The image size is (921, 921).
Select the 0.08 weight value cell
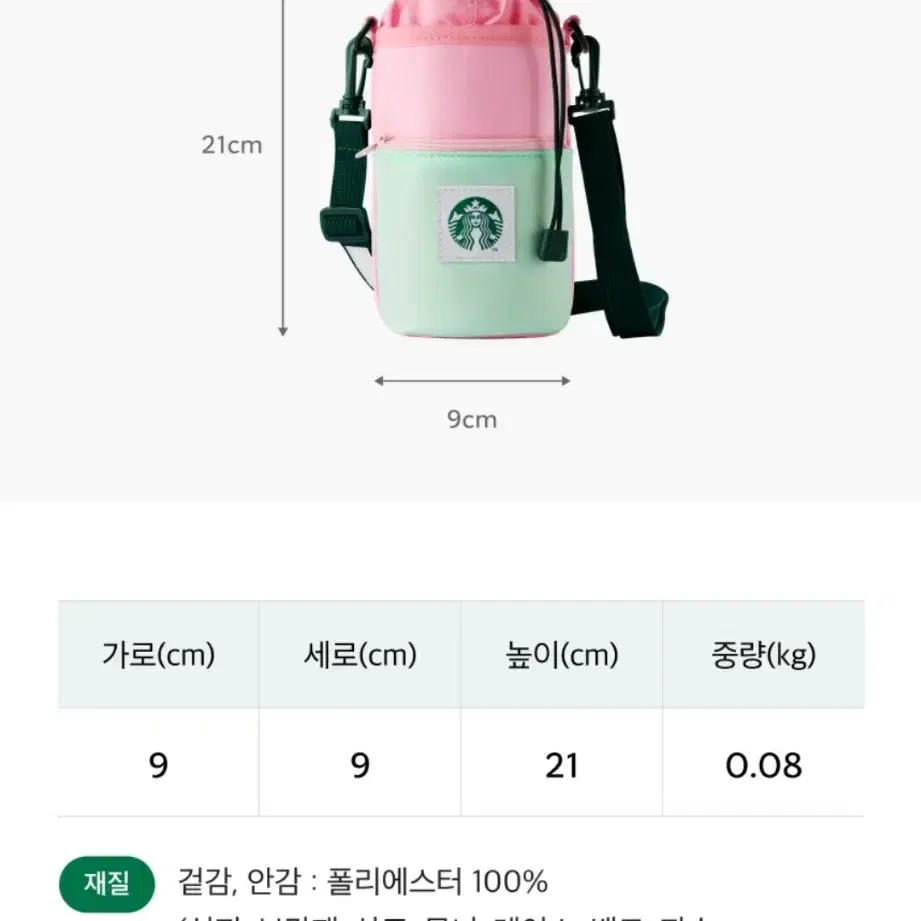click(764, 763)
